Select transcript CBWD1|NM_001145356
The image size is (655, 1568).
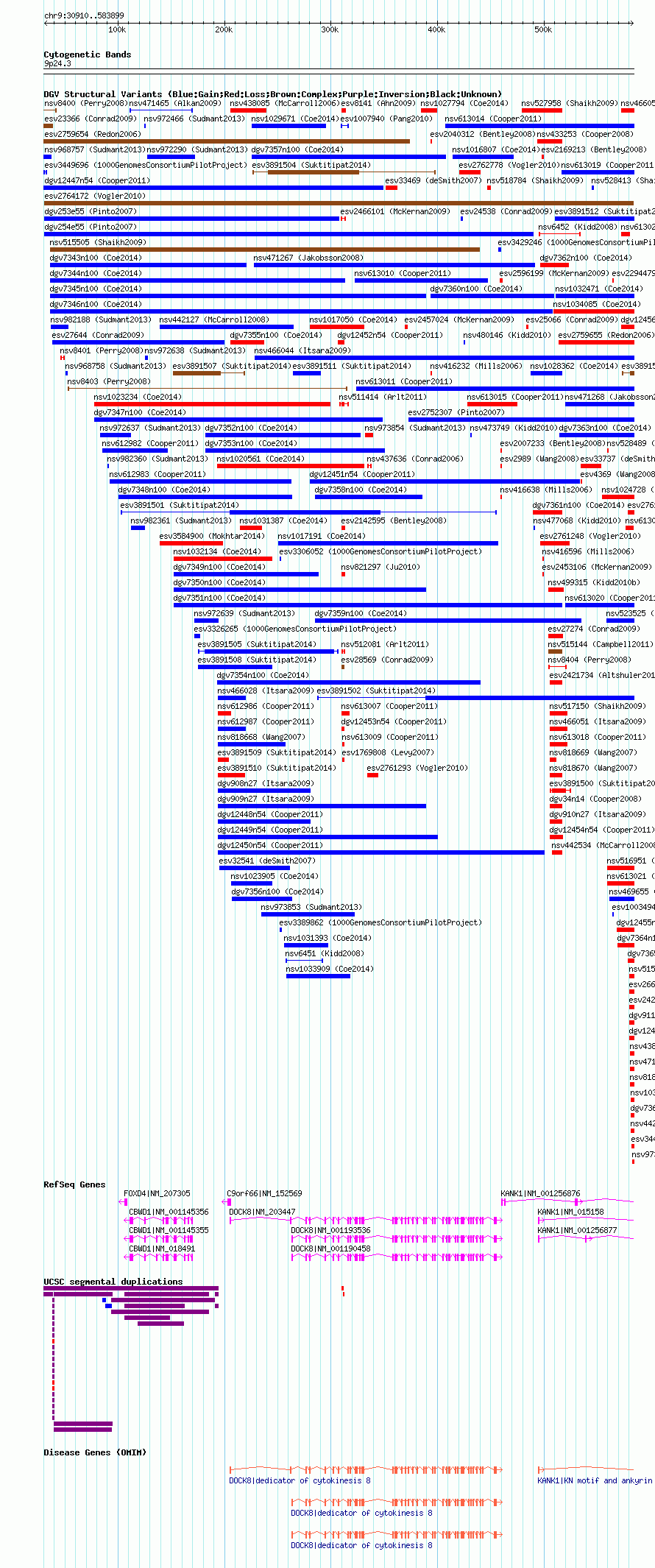pyautogui.click(x=169, y=1212)
